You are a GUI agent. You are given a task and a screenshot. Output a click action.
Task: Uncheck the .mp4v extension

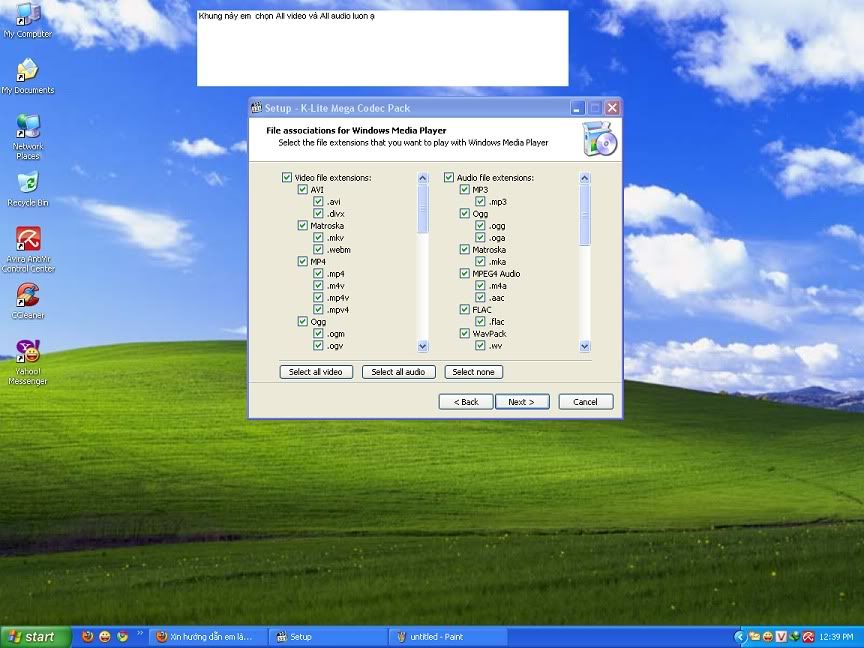coord(318,298)
